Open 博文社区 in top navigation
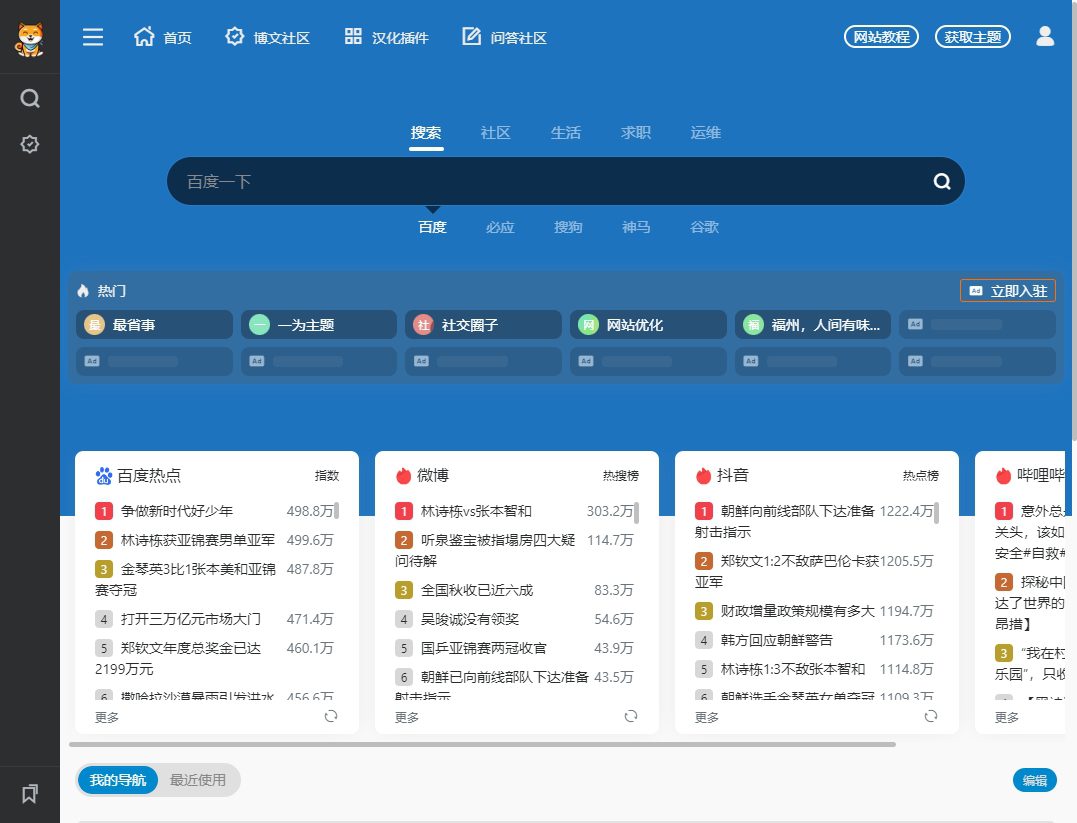1077x823 pixels. 268,37
